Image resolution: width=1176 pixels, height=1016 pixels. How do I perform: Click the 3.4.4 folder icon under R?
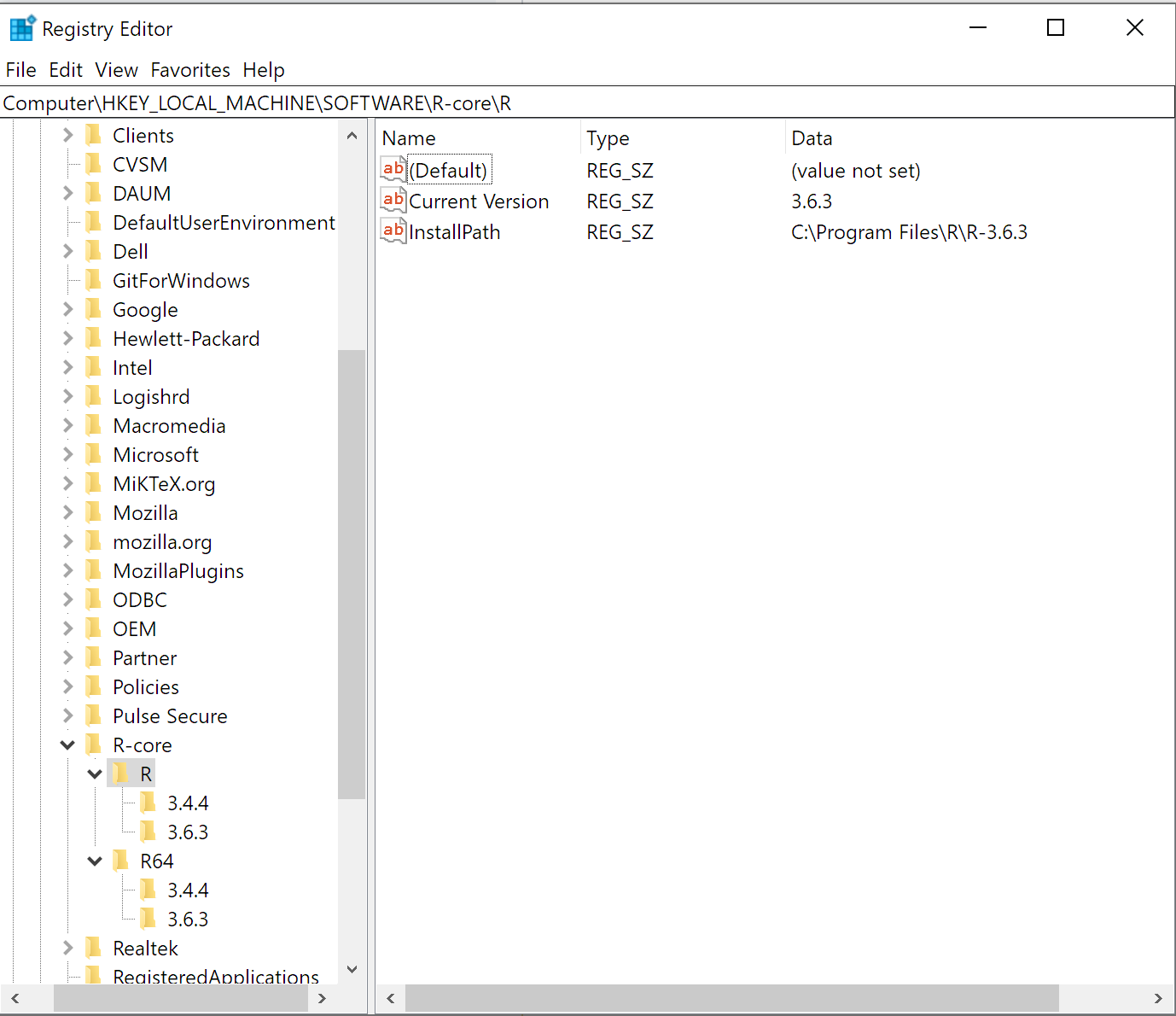pyautogui.click(x=148, y=803)
